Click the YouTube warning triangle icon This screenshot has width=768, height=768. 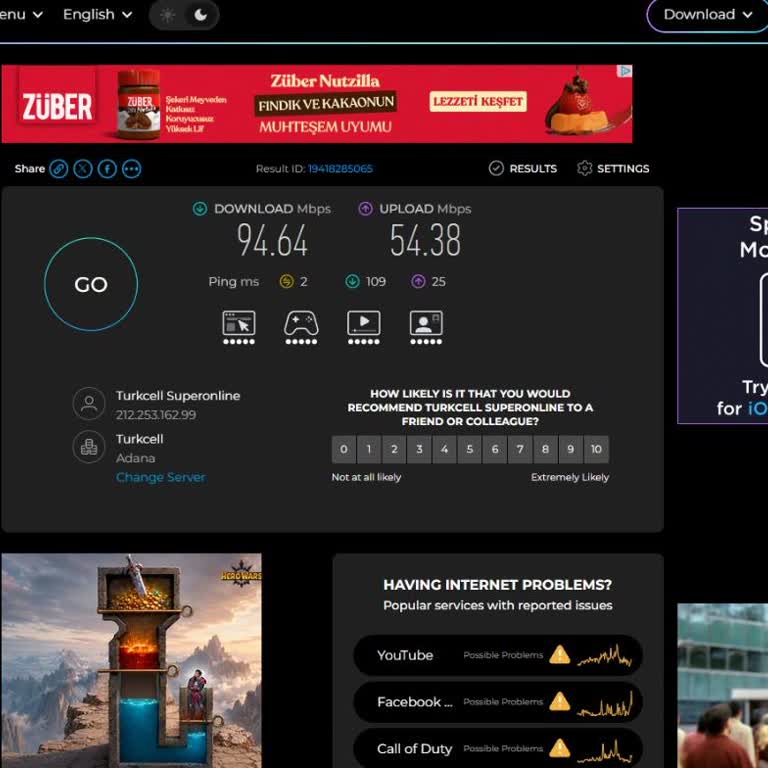tap(559, 655)
